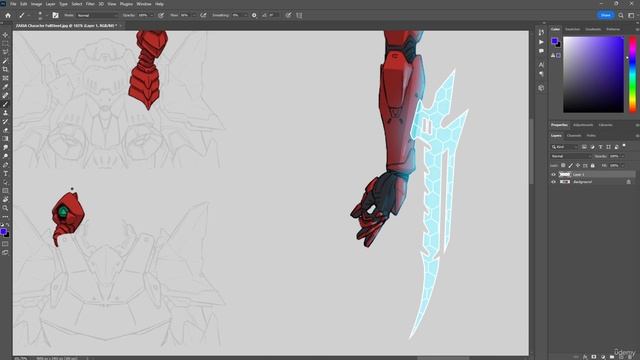
Task: Select the Layer 1 layer row
Action: click(x=593, y=175)
